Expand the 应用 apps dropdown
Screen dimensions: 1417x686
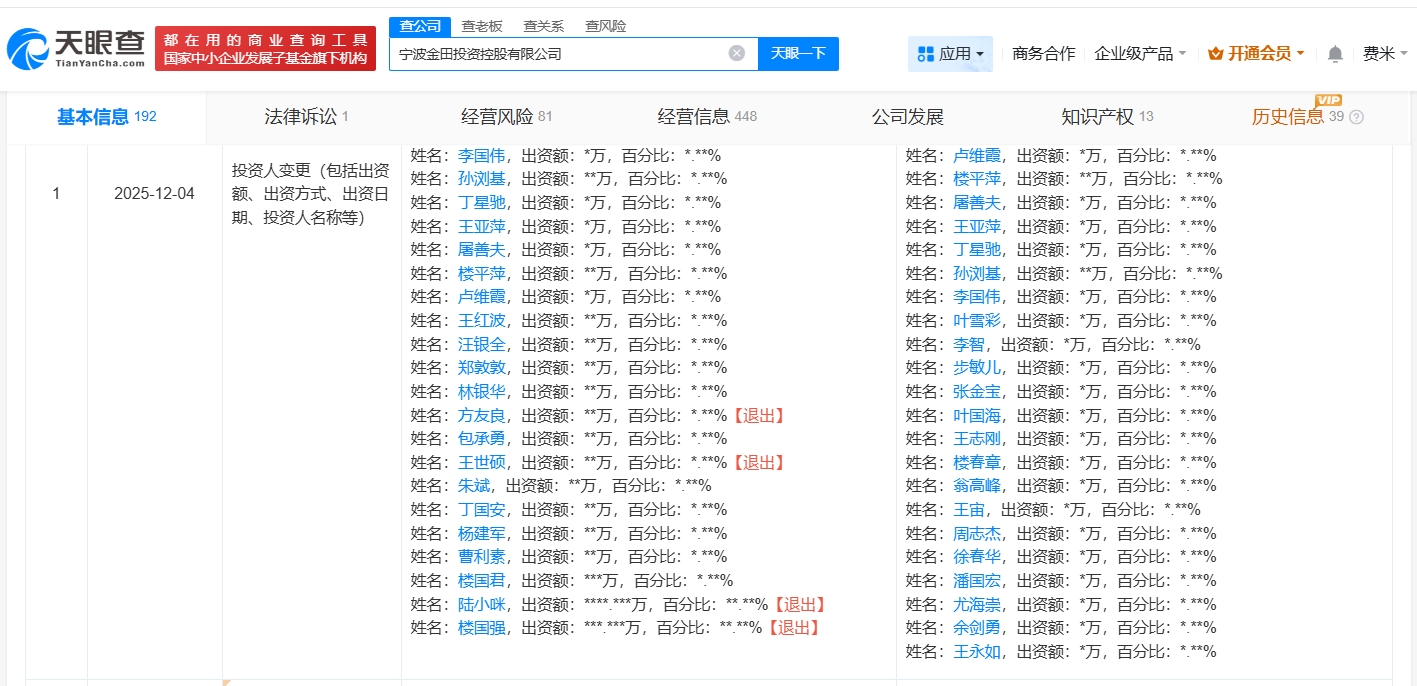click(x=950, y=54)
